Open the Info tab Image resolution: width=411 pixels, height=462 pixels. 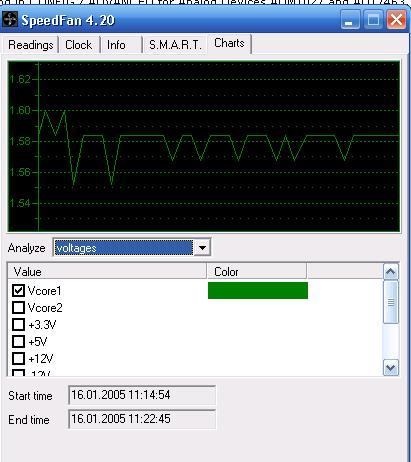(x=121, y=45)
